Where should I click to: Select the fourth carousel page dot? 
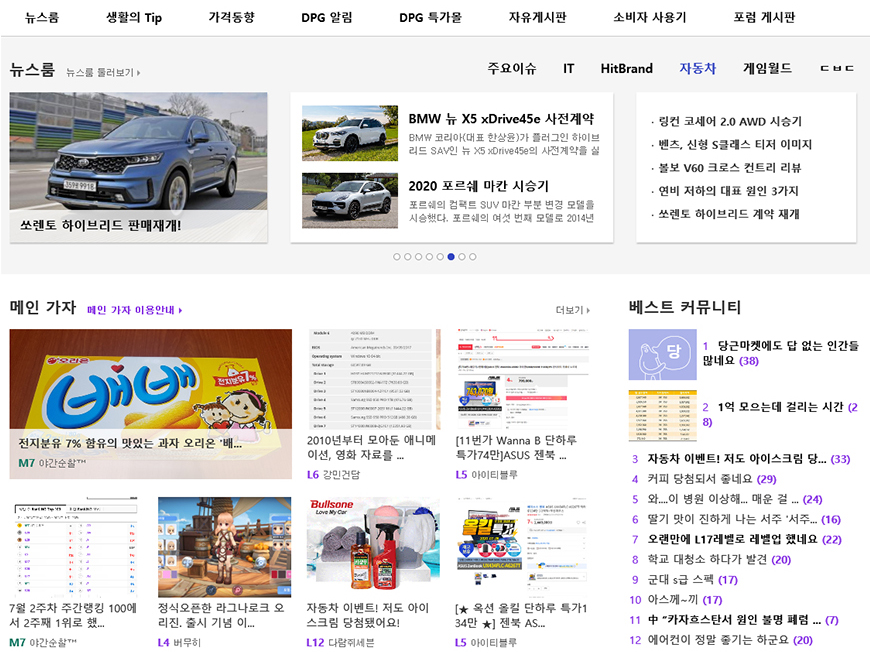click(429, 257)
